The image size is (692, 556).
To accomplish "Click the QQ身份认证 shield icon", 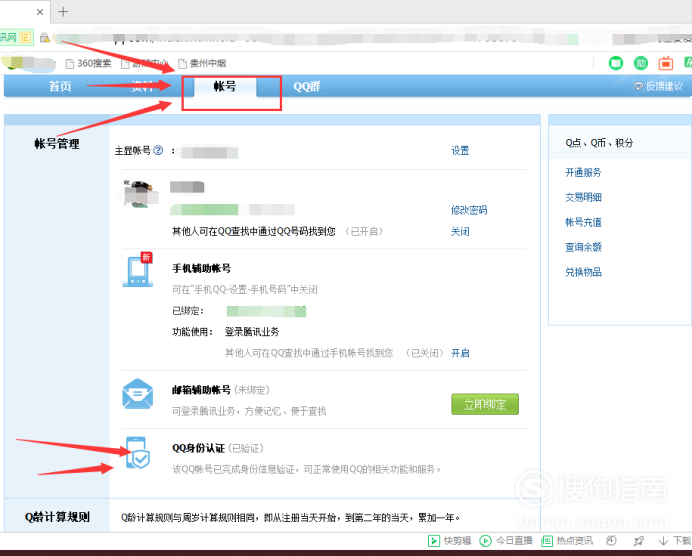I will click(x=139, y=454).
